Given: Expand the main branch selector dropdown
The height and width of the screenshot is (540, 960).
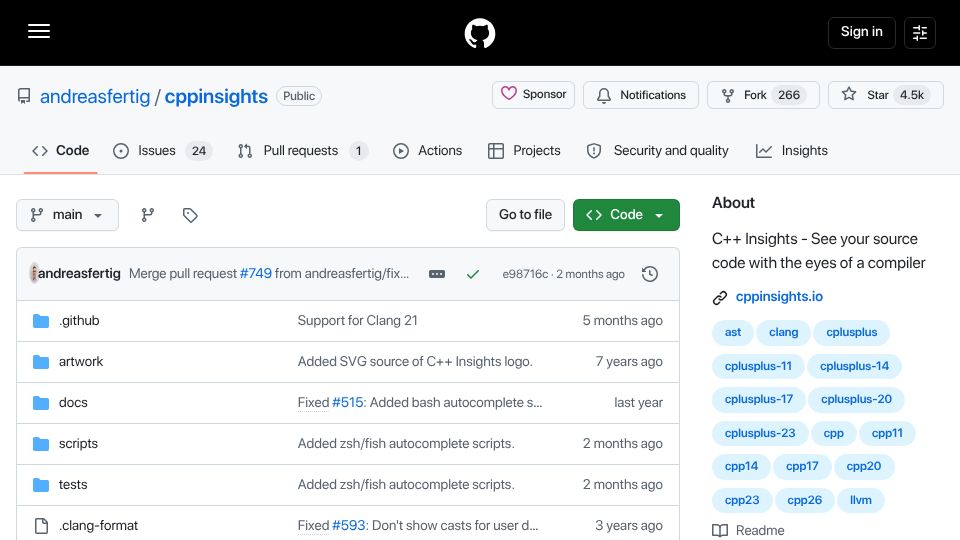Looking at the screenshot, I should 67,215.
